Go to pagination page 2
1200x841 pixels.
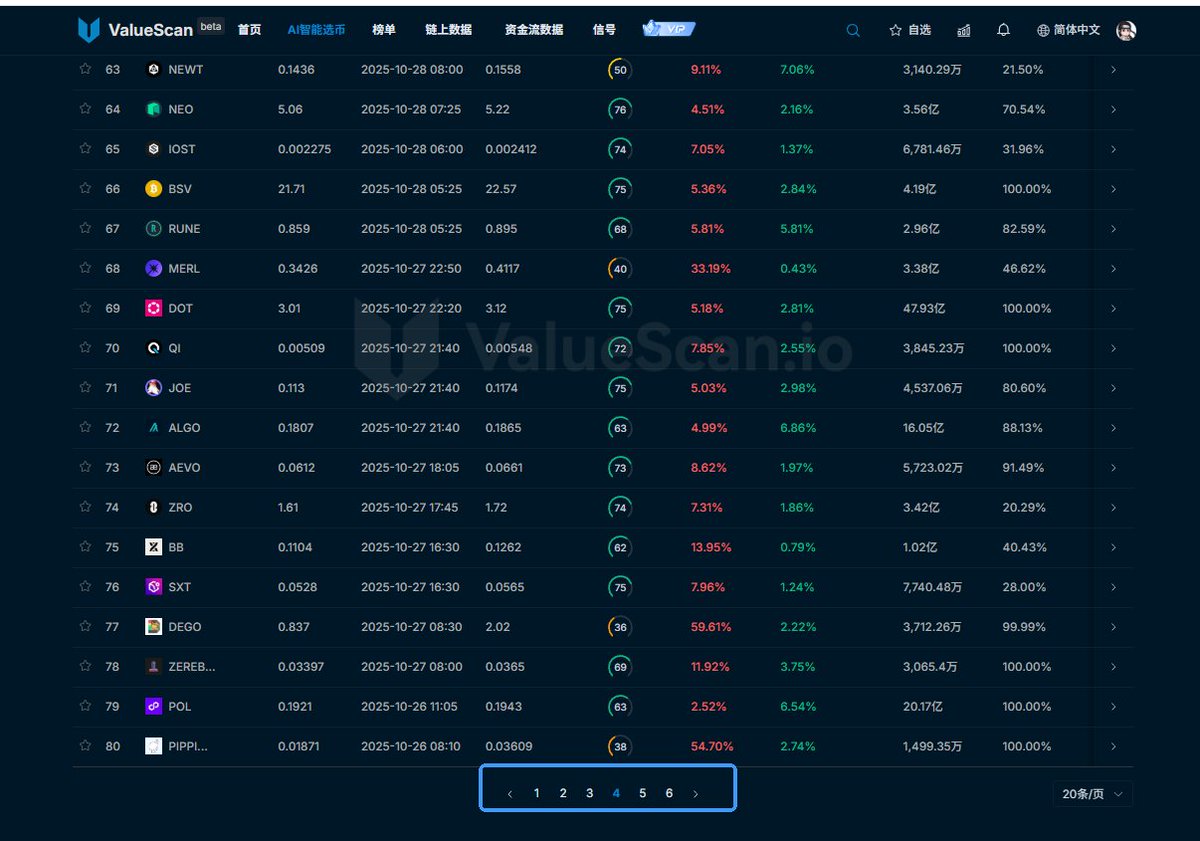(x=563, y=793)
